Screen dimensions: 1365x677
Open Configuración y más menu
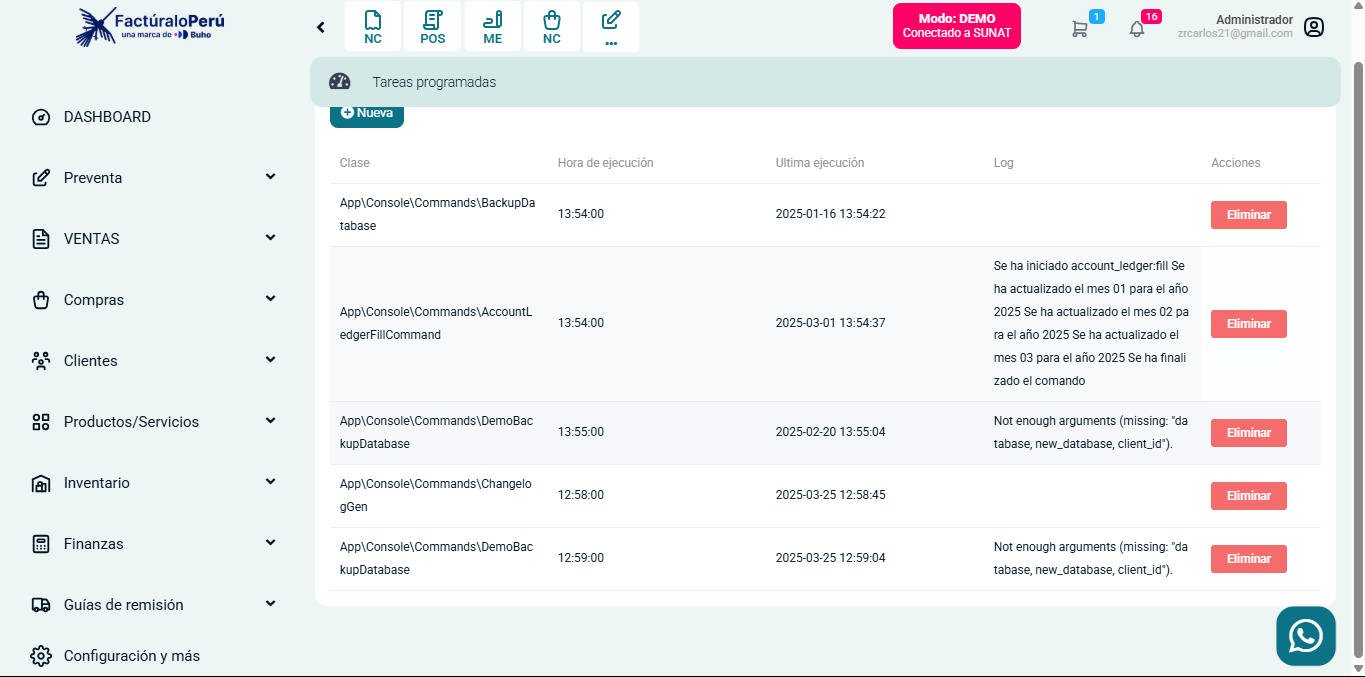(x=131, y=656)
